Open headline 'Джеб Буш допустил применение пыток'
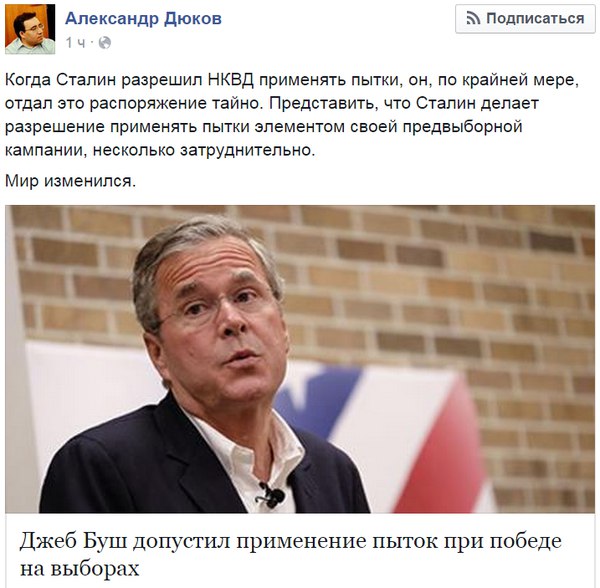This screenshot has width=600, height=588. 291,541
